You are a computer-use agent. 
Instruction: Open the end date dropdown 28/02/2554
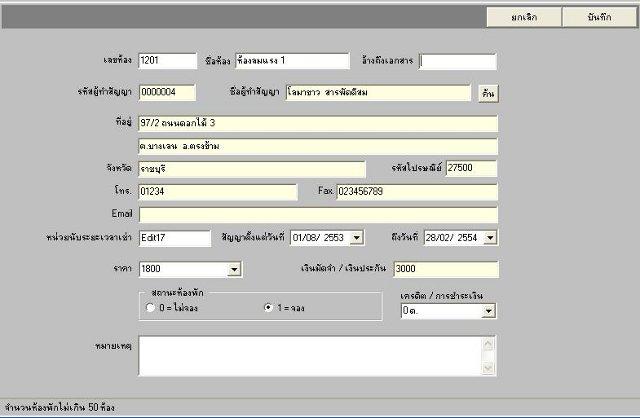point(490,238)
